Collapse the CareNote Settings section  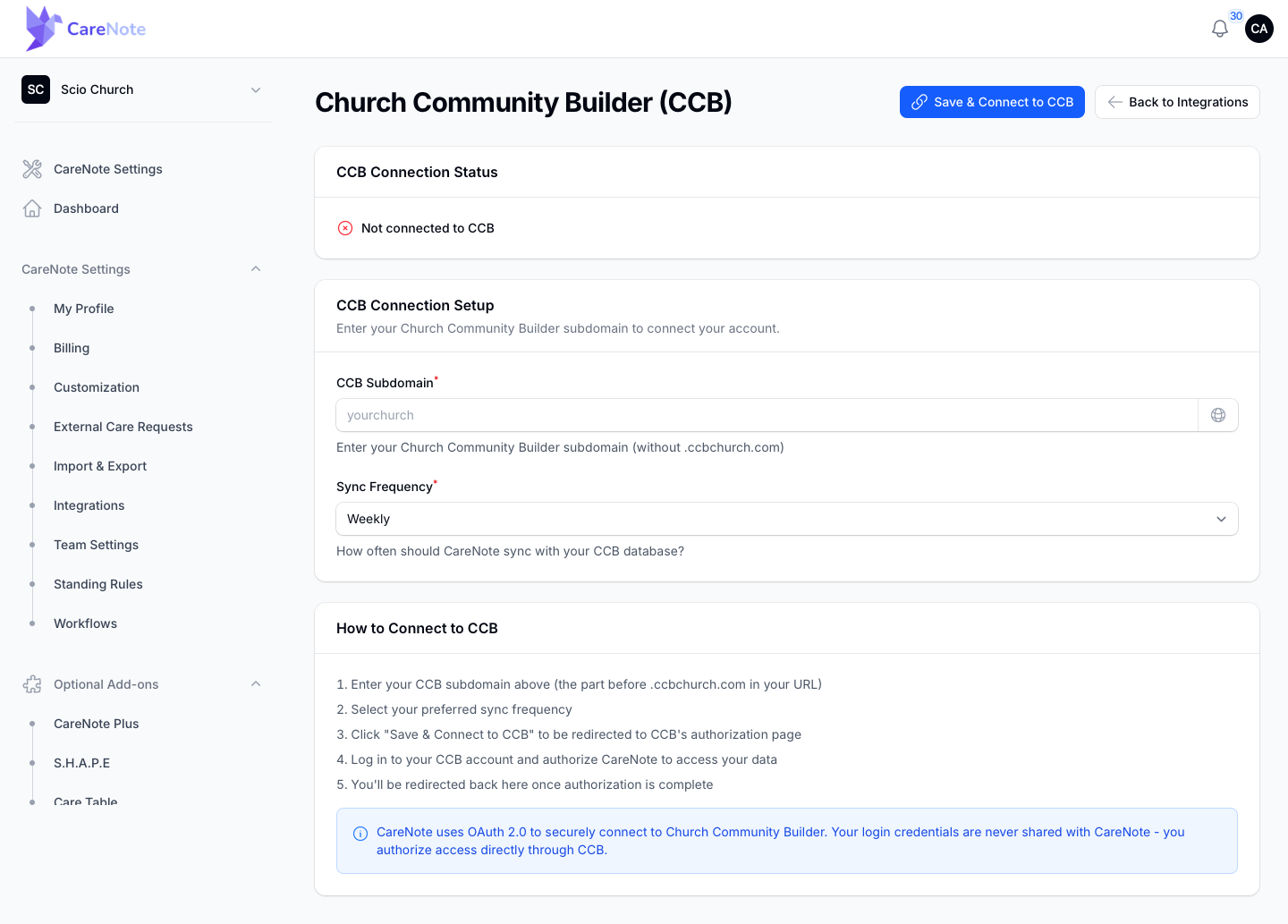[x=143, y=269]
